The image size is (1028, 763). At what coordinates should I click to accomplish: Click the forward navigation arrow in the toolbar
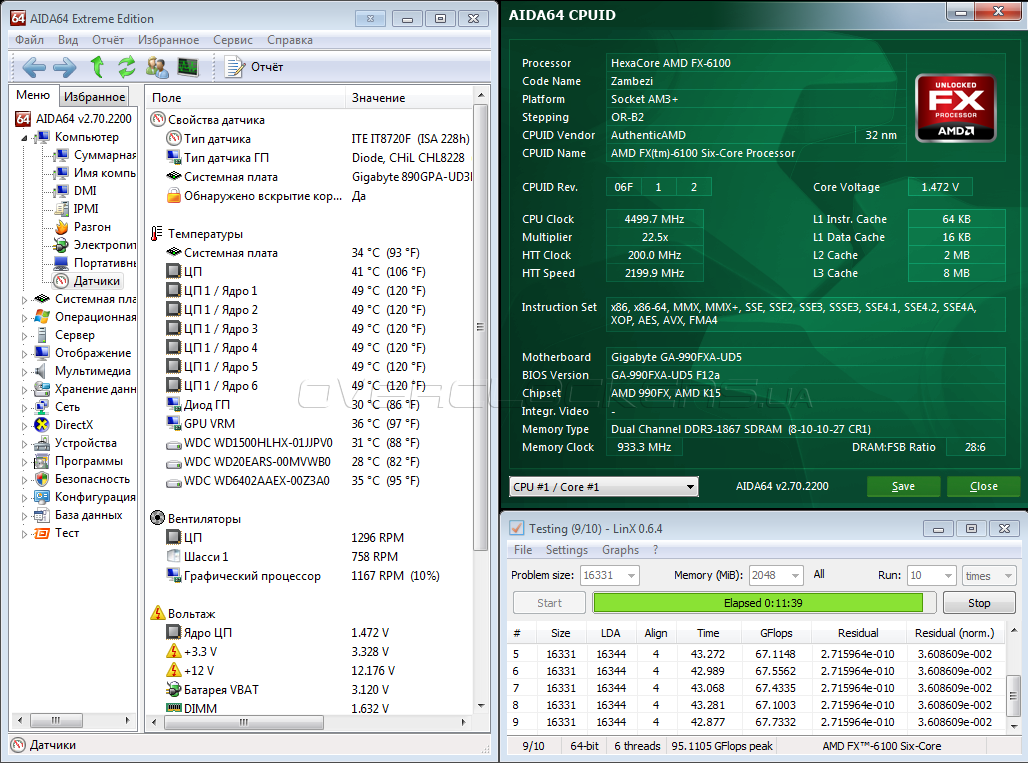pos(64,67)
